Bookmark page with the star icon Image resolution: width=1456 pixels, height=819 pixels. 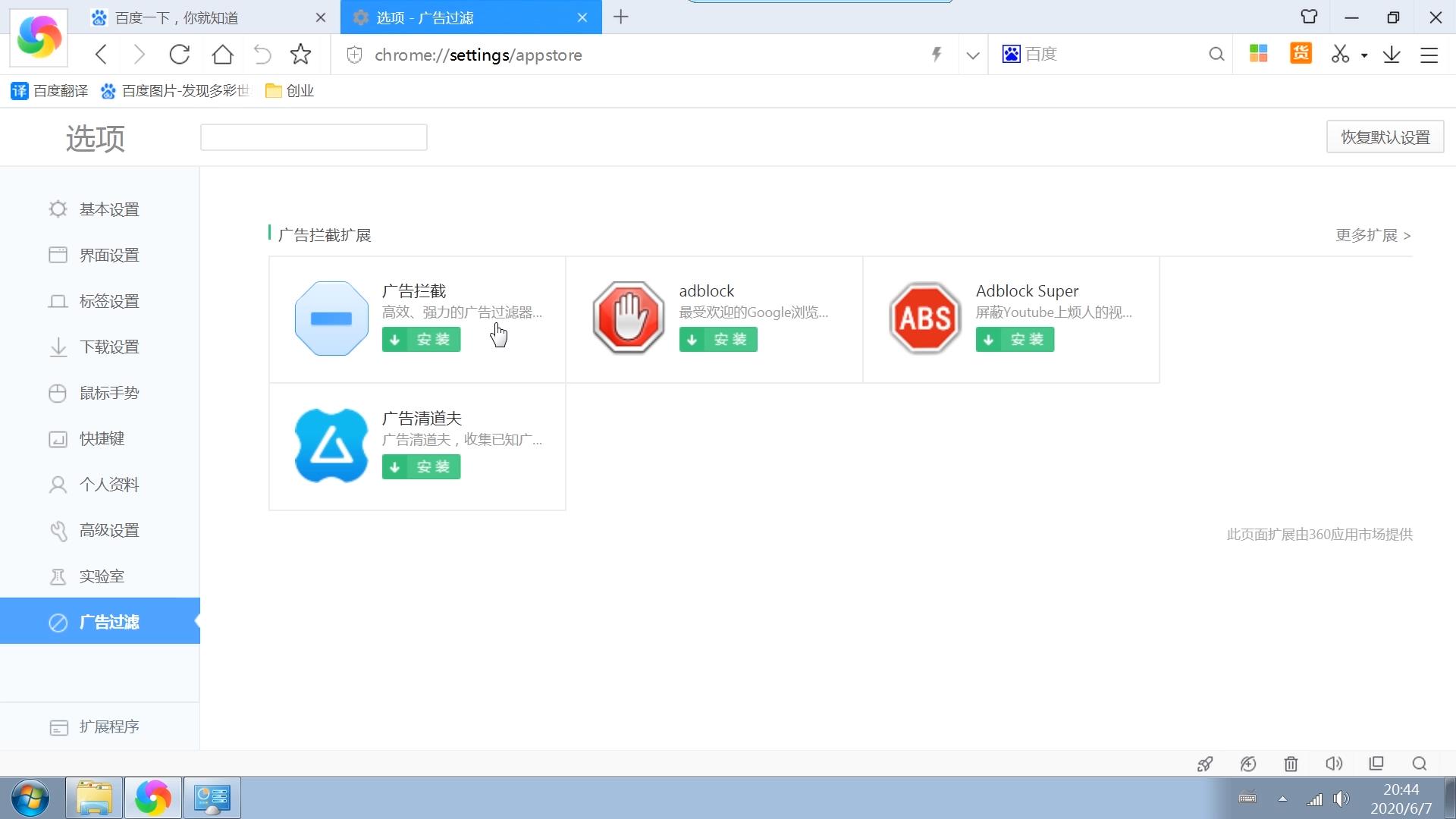(300, 55)
